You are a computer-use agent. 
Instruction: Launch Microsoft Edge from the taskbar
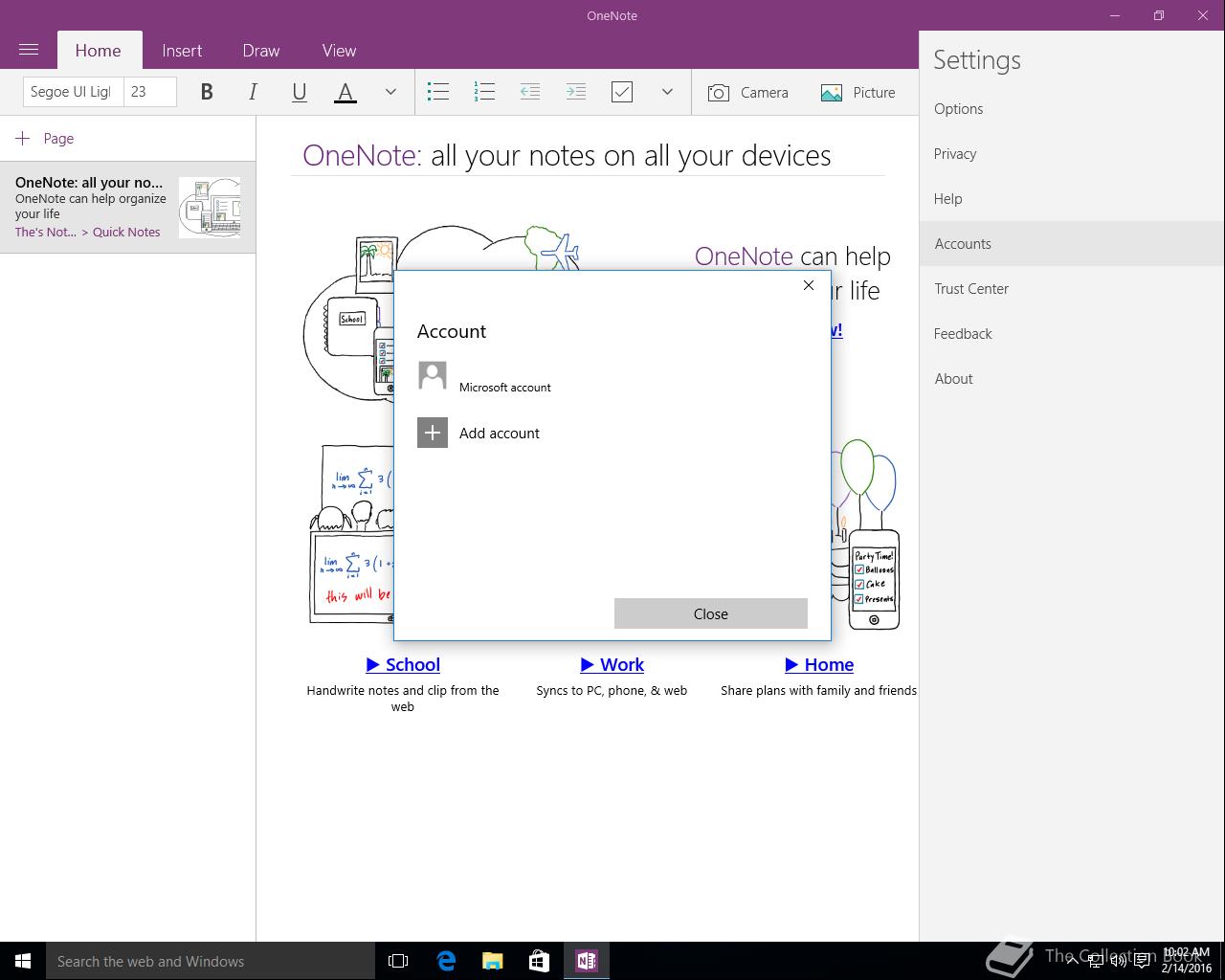446,961
